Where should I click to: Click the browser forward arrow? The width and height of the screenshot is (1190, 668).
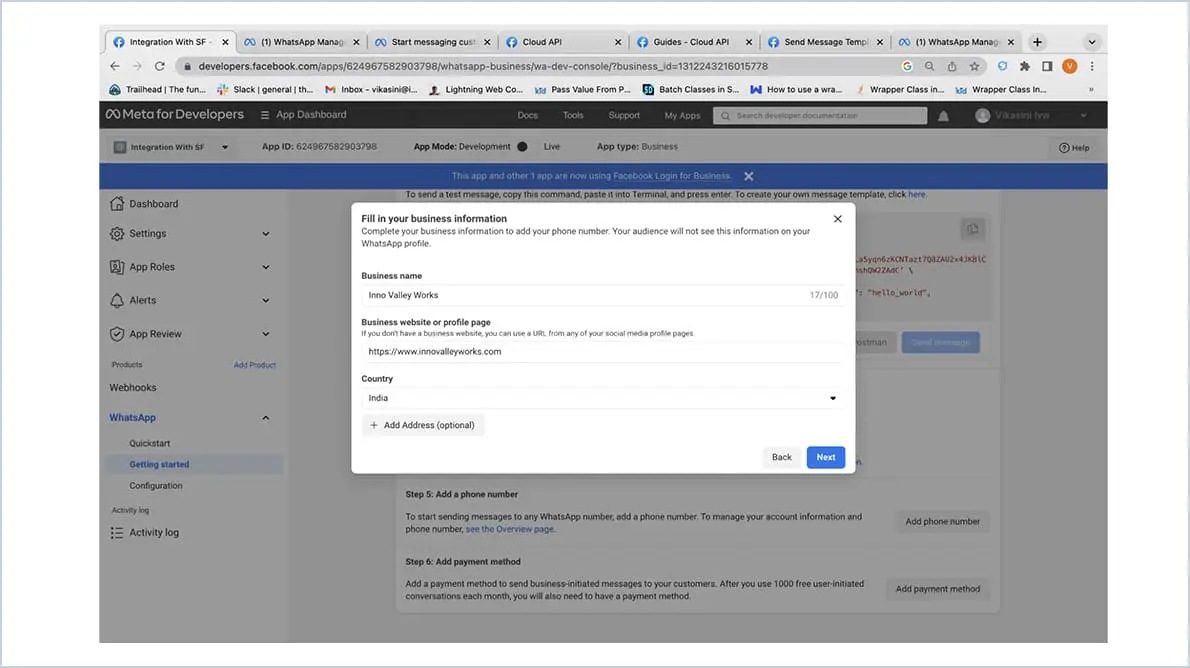point(137,66)
